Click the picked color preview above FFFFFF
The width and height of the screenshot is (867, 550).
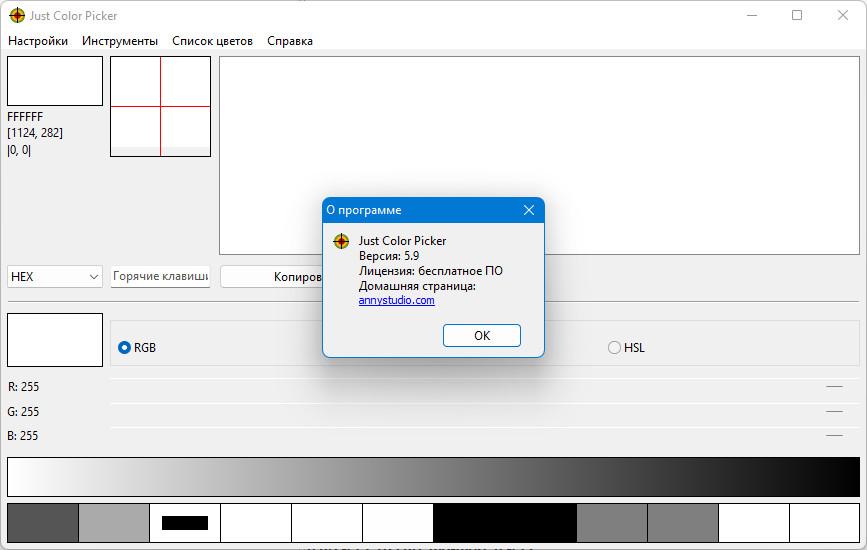click(55, 81)
